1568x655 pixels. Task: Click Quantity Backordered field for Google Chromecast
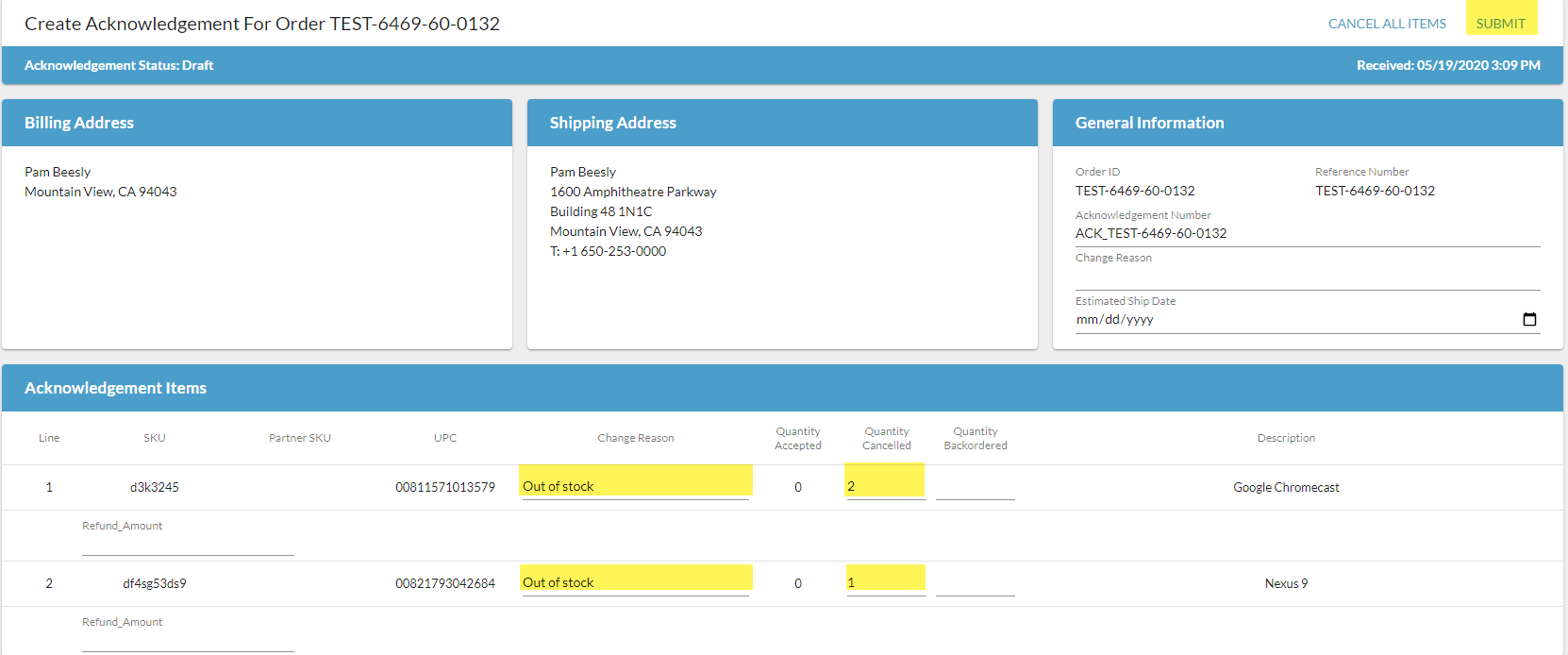(975, 488)
